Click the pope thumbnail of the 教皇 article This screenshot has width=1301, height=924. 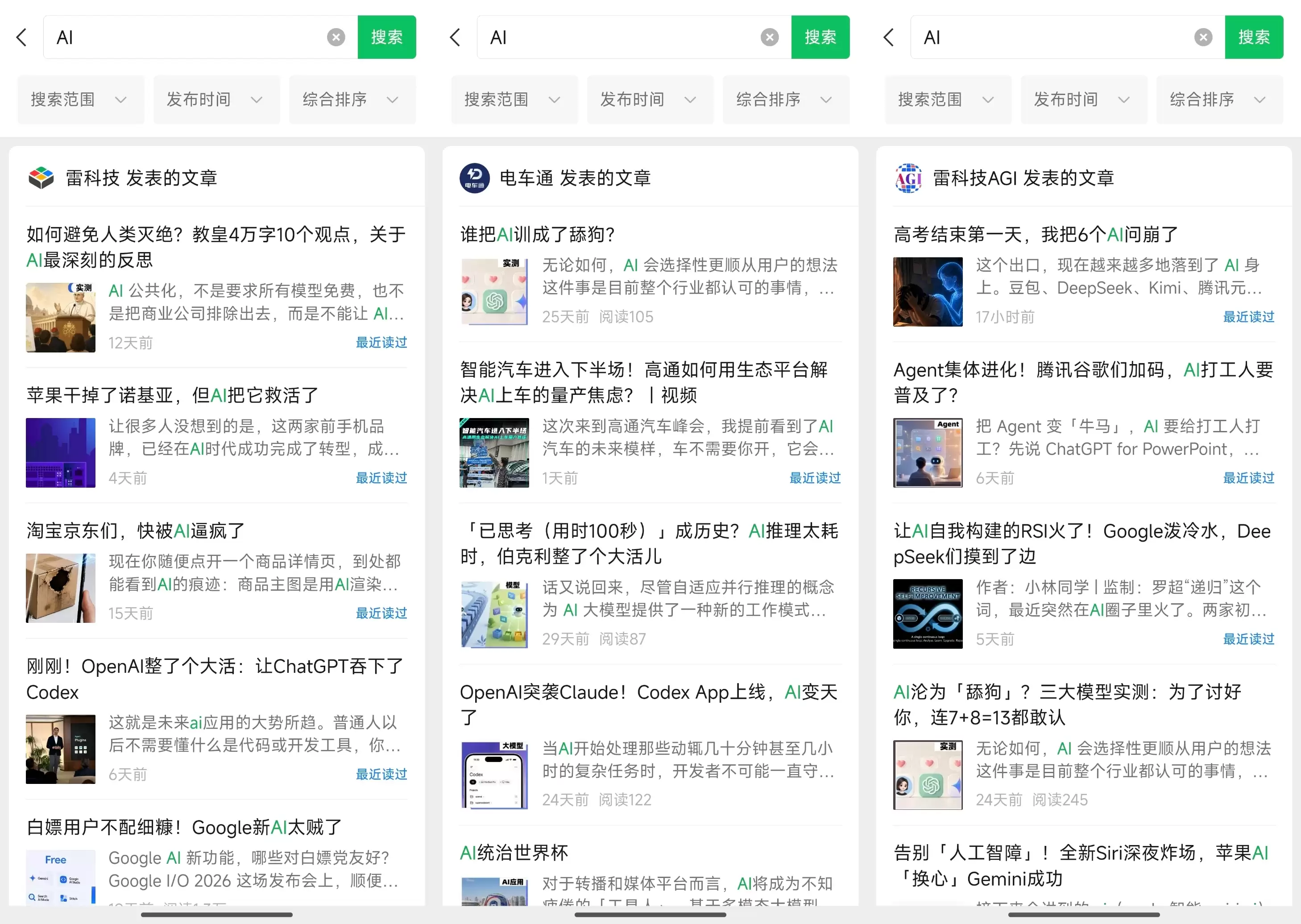coord(61,318)
